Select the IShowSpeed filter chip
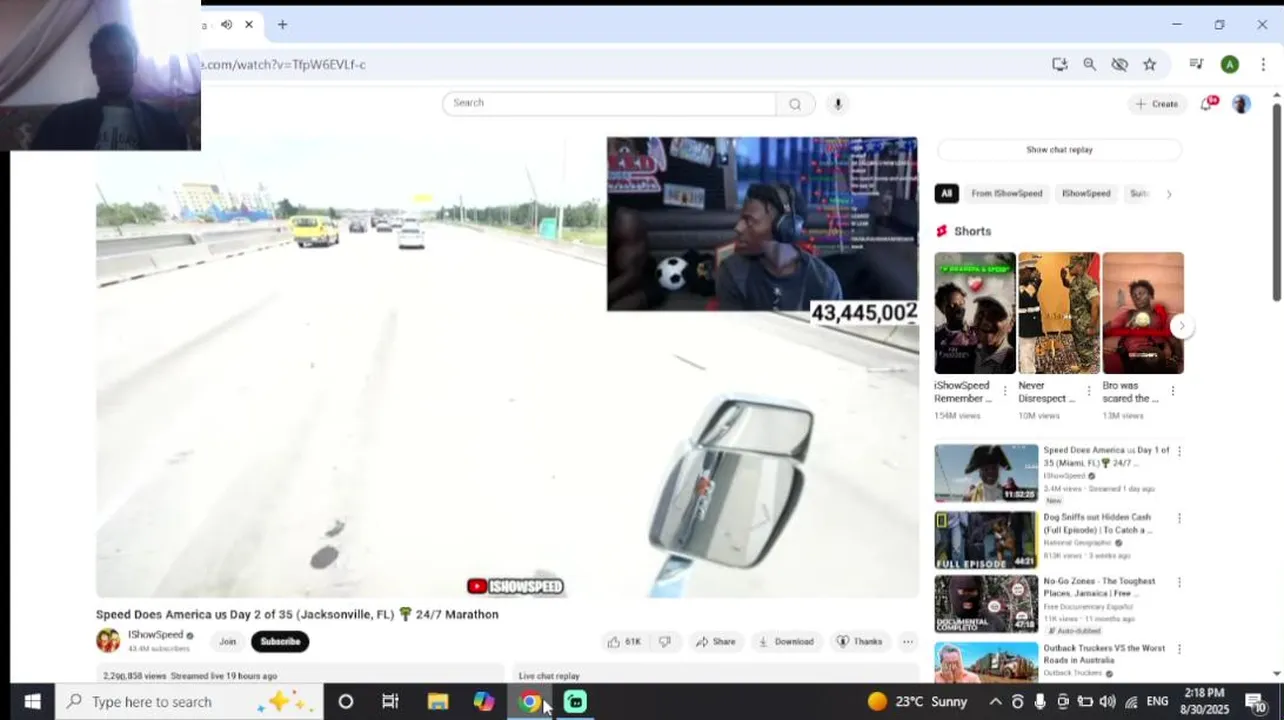 (x=1086, y=194)
